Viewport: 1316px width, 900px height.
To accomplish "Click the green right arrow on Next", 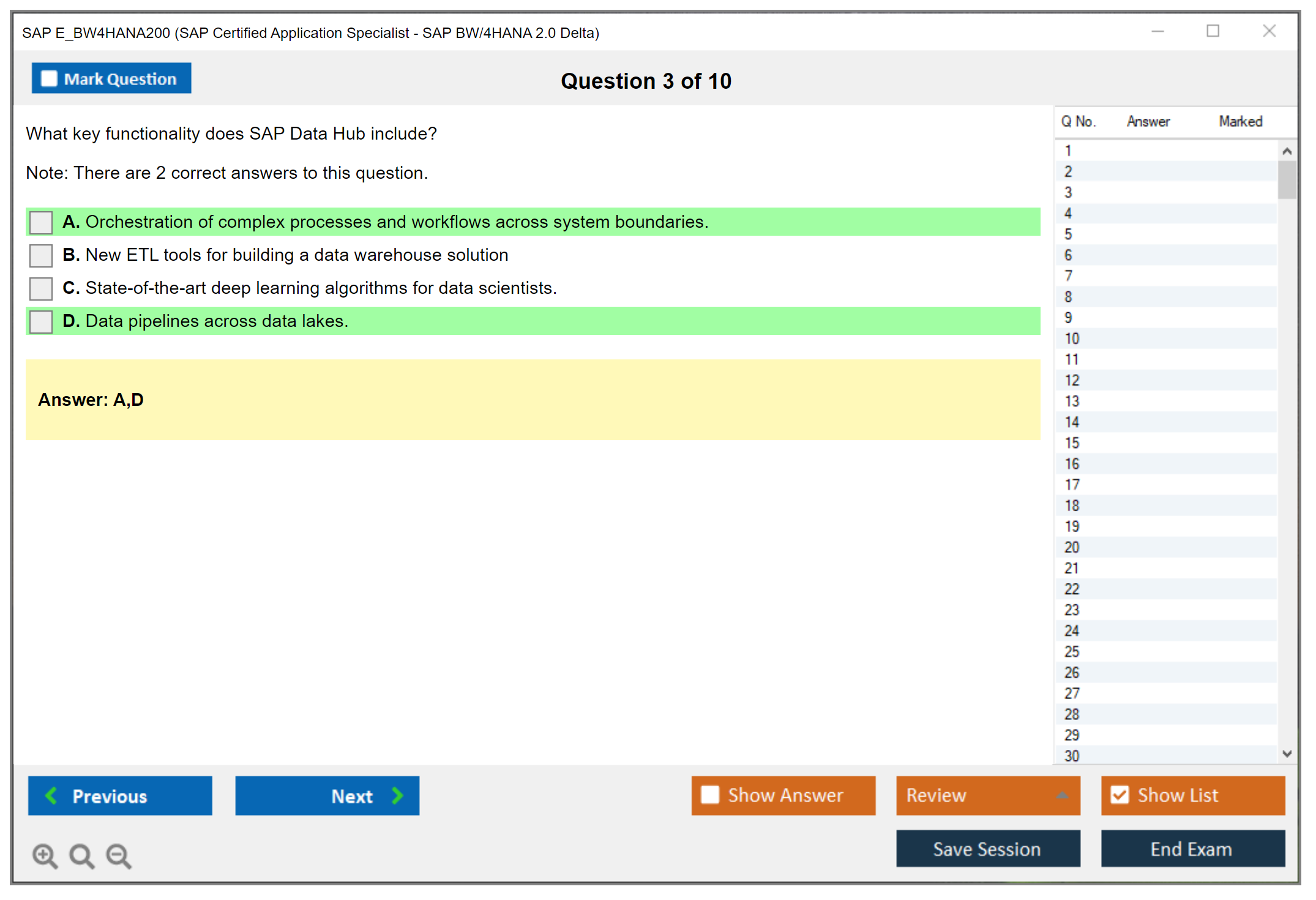I will pos(398,795).
